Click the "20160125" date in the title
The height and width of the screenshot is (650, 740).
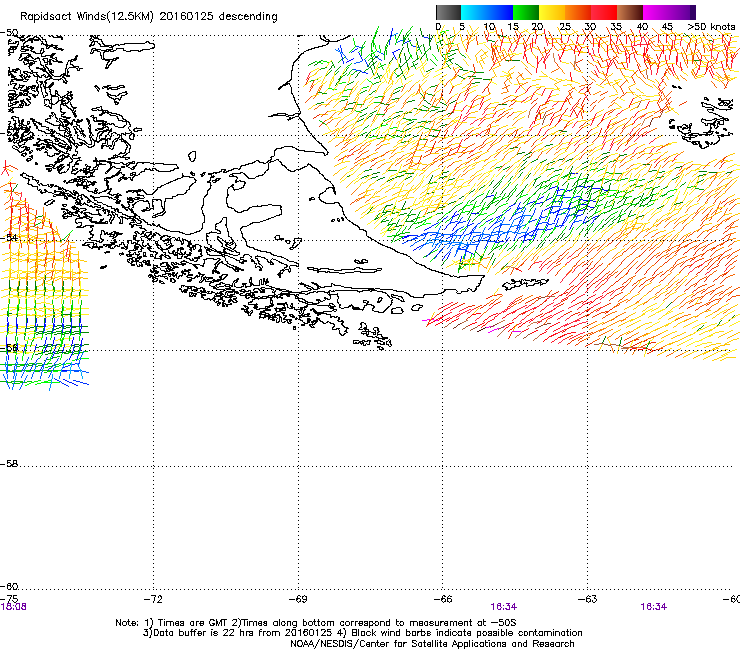(x=186, y=16)
